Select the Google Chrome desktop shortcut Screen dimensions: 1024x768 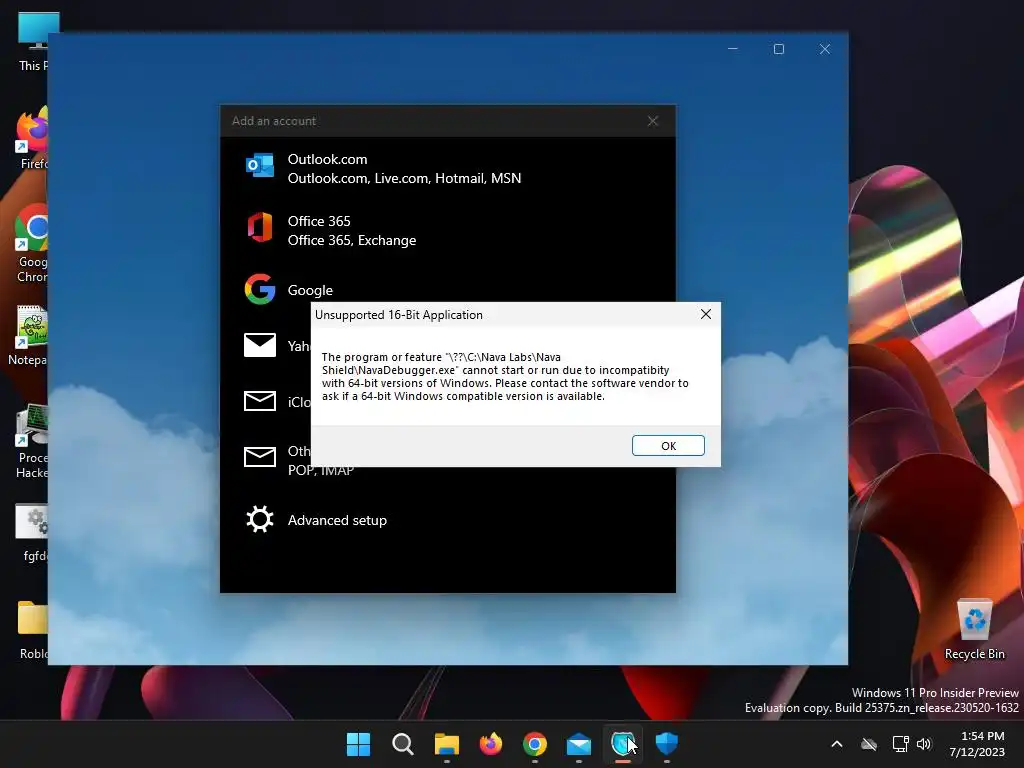[x=31, y=244]
